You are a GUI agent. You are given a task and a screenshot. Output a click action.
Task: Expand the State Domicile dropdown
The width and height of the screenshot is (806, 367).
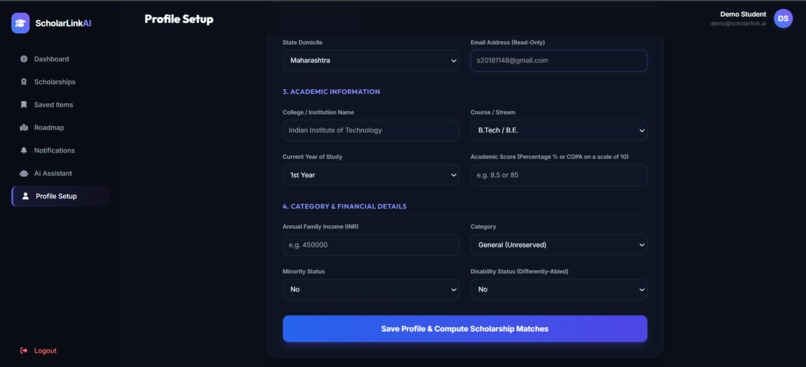pyautogui.click(x=371, y=61)
